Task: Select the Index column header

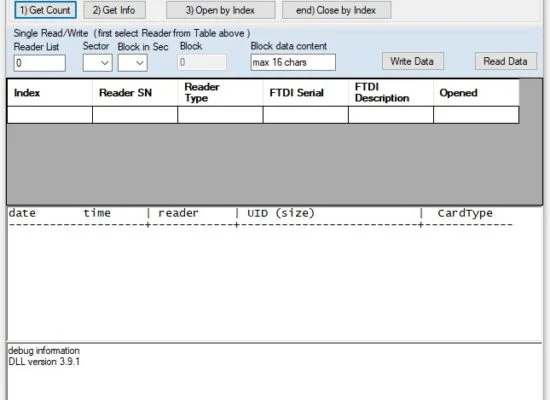Action: [50, 93]
